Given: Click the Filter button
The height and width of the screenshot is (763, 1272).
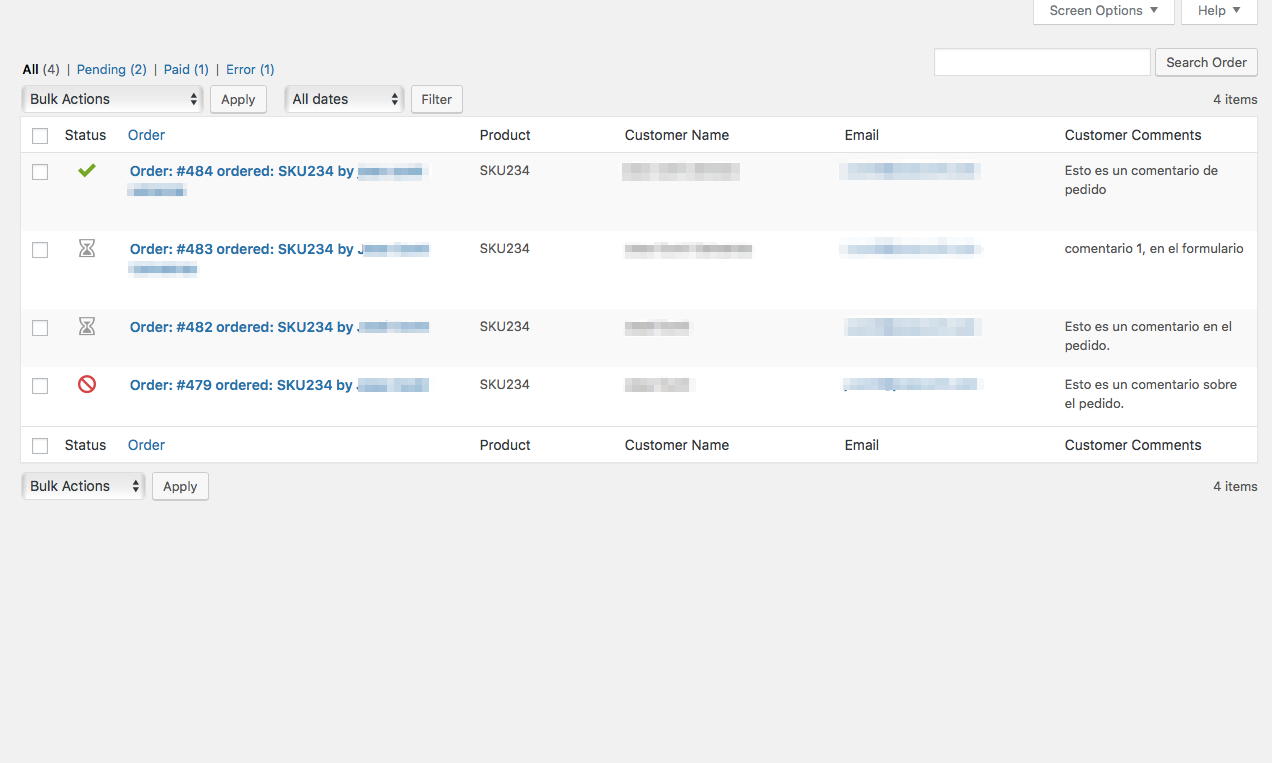Looking at the screenshot, I should (x=437, y=99).
